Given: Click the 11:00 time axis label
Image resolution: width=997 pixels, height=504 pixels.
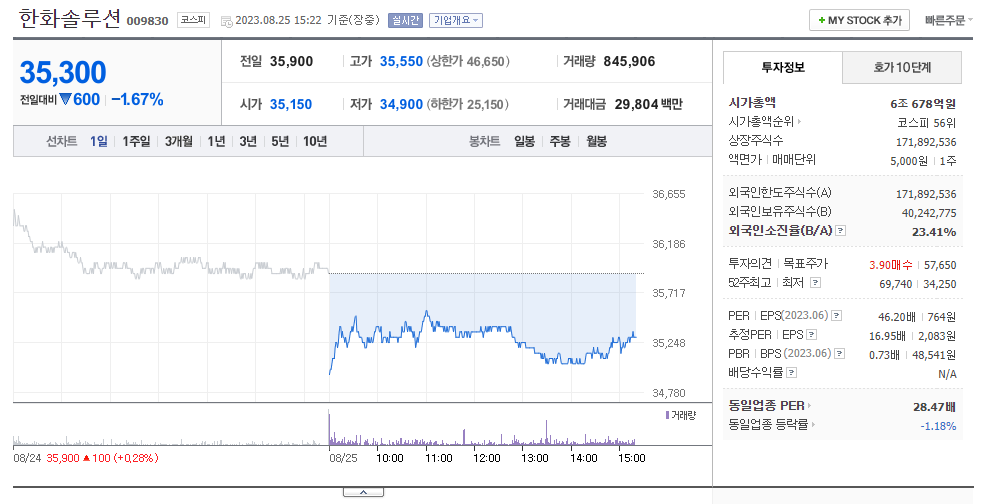Looking at the screenshot, I should coord(439,458).
